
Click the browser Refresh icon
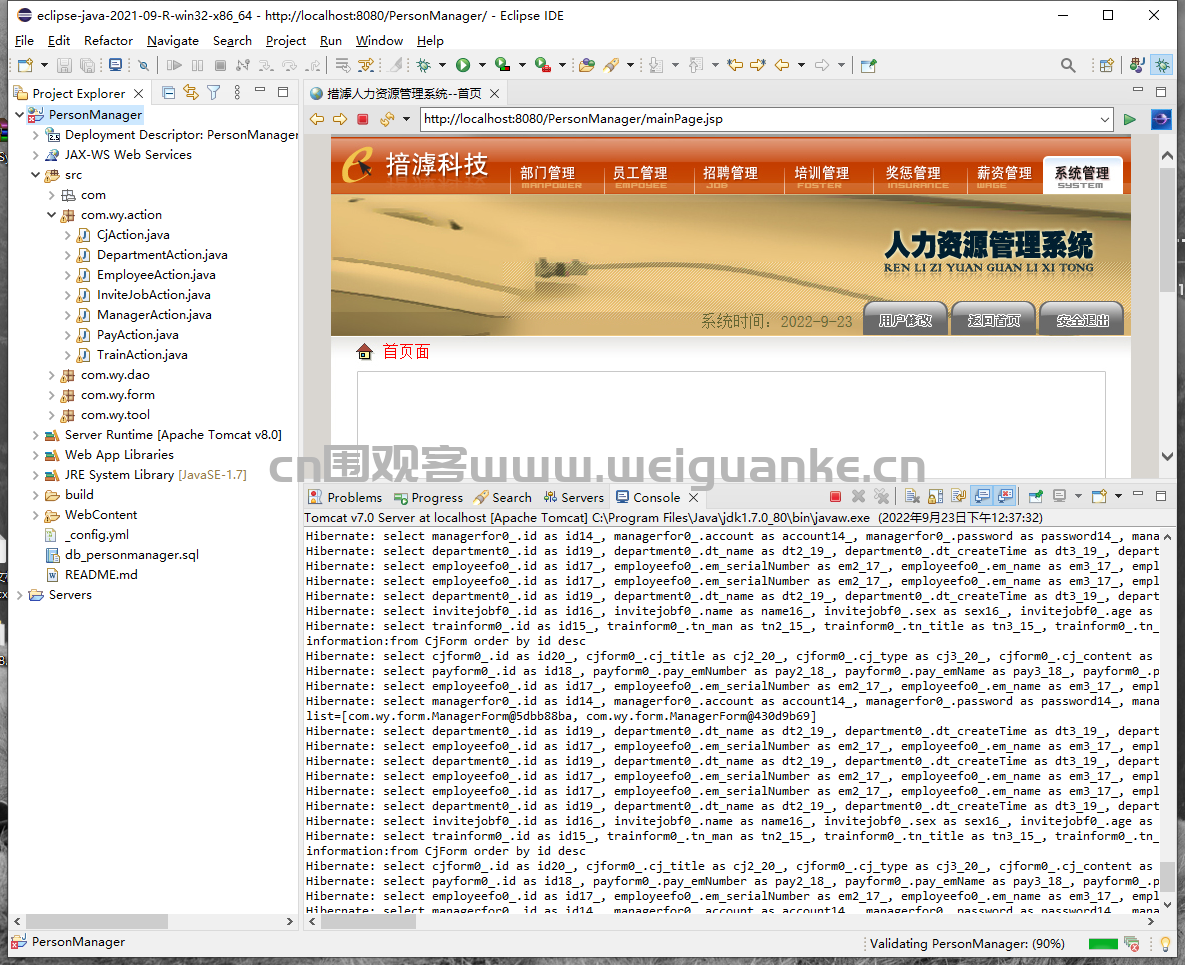[x=387, y=119]
